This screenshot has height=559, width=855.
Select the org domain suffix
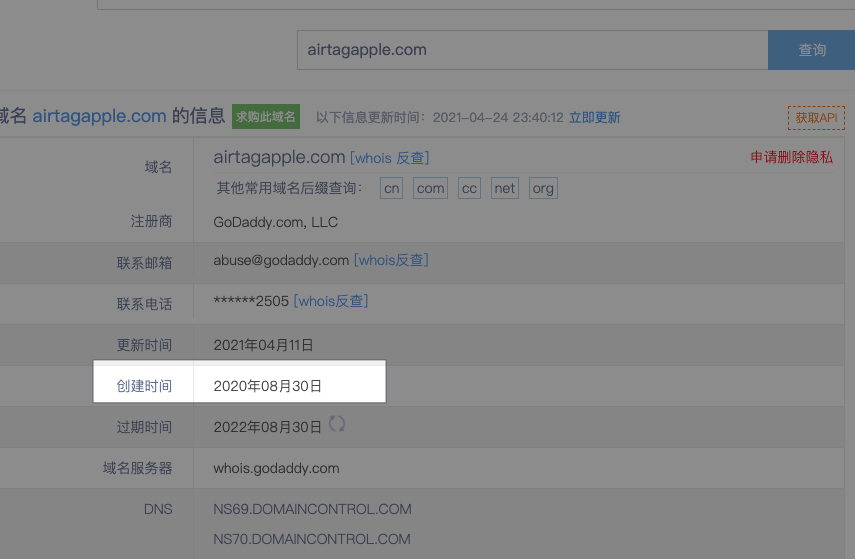coord(543,189)
